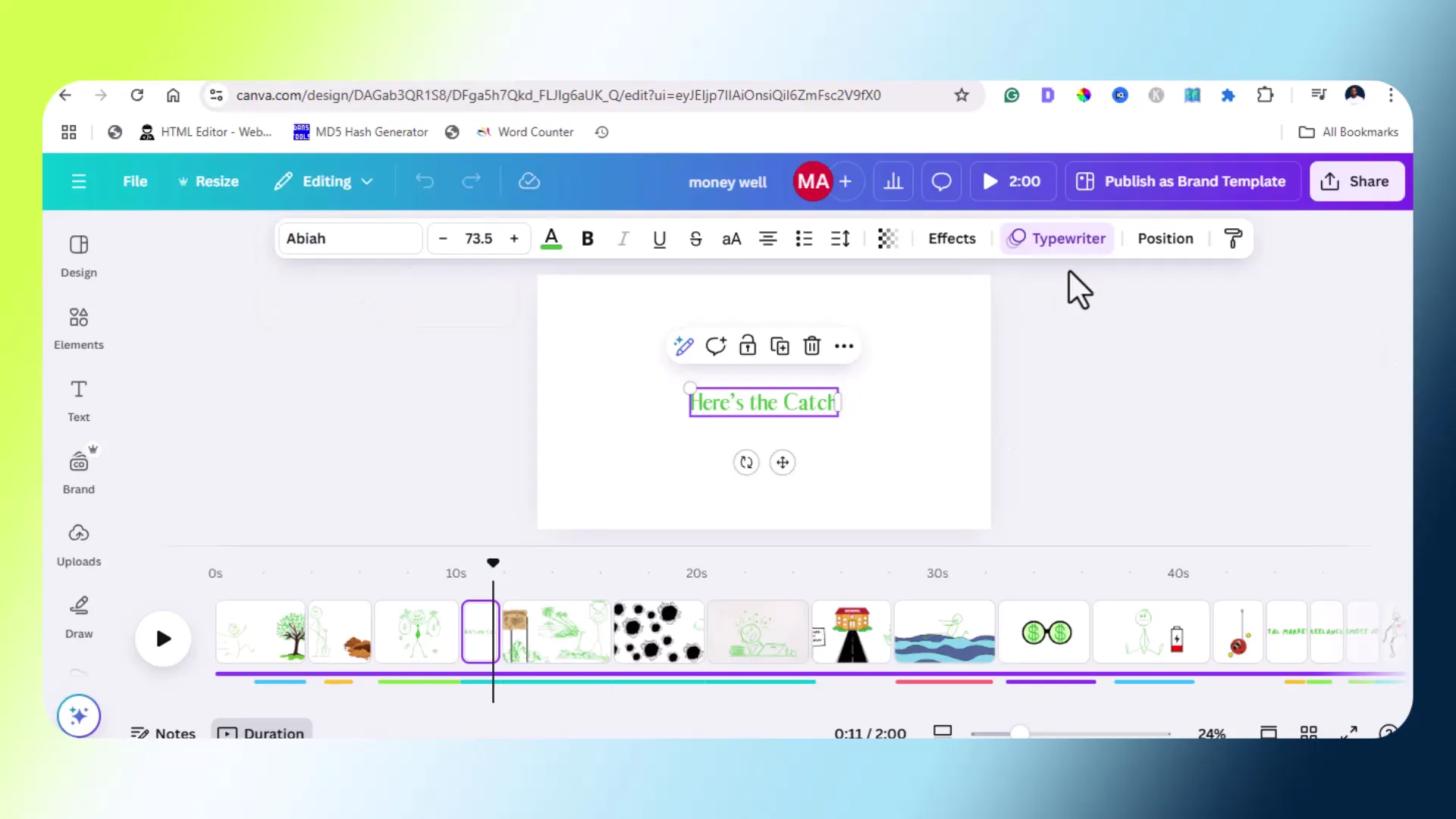Duplicate the selected text element
Image resolution: width=1456 pixels, height=819 pixels.
point(780,347)
